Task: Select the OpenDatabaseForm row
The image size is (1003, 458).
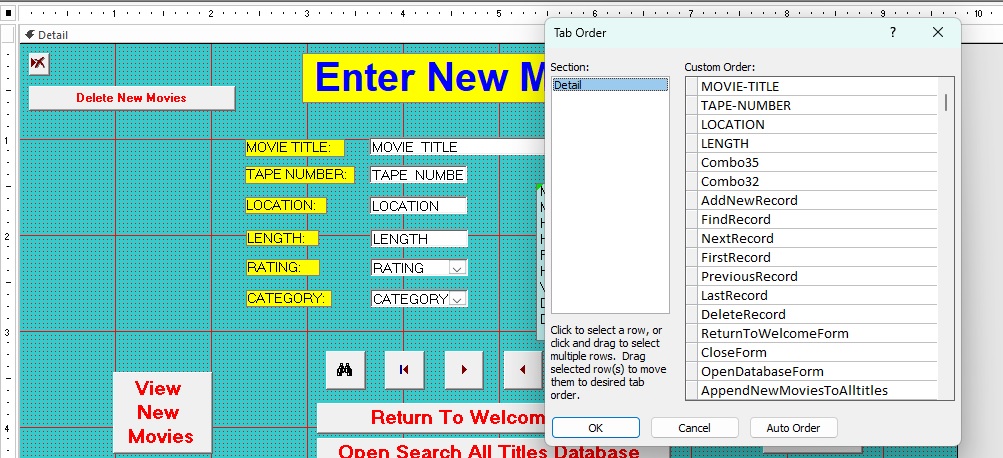Action: (817, 371)
